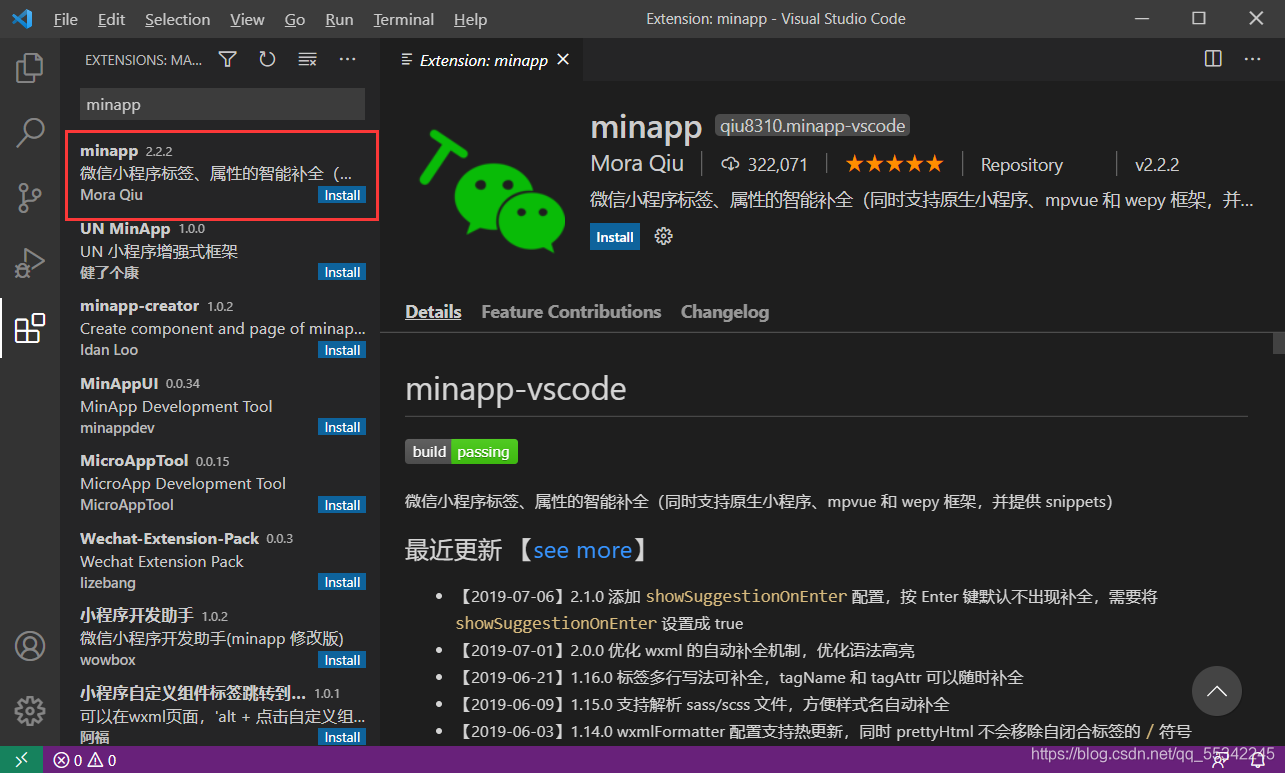Select the minapp-creator list entry

pos(222,328)
